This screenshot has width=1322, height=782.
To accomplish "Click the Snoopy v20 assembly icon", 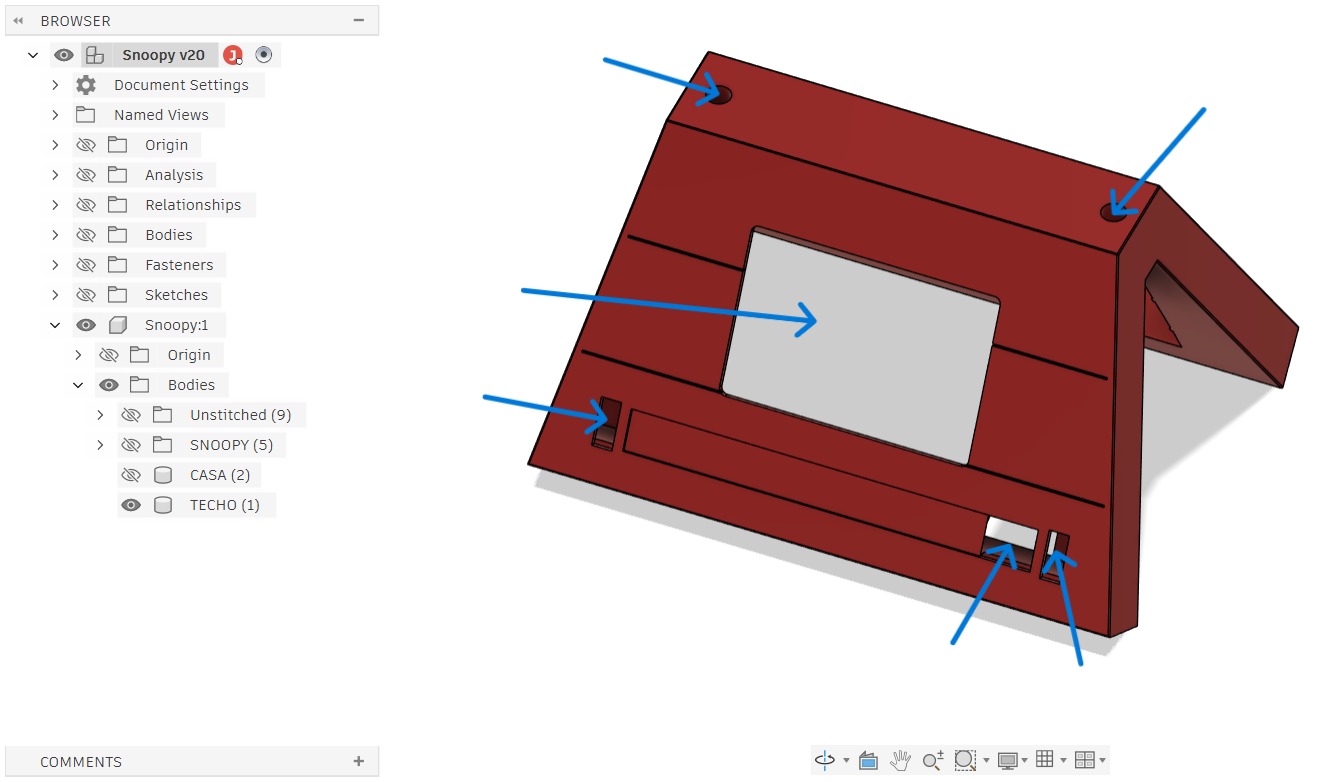I will [x=95, y=55].
